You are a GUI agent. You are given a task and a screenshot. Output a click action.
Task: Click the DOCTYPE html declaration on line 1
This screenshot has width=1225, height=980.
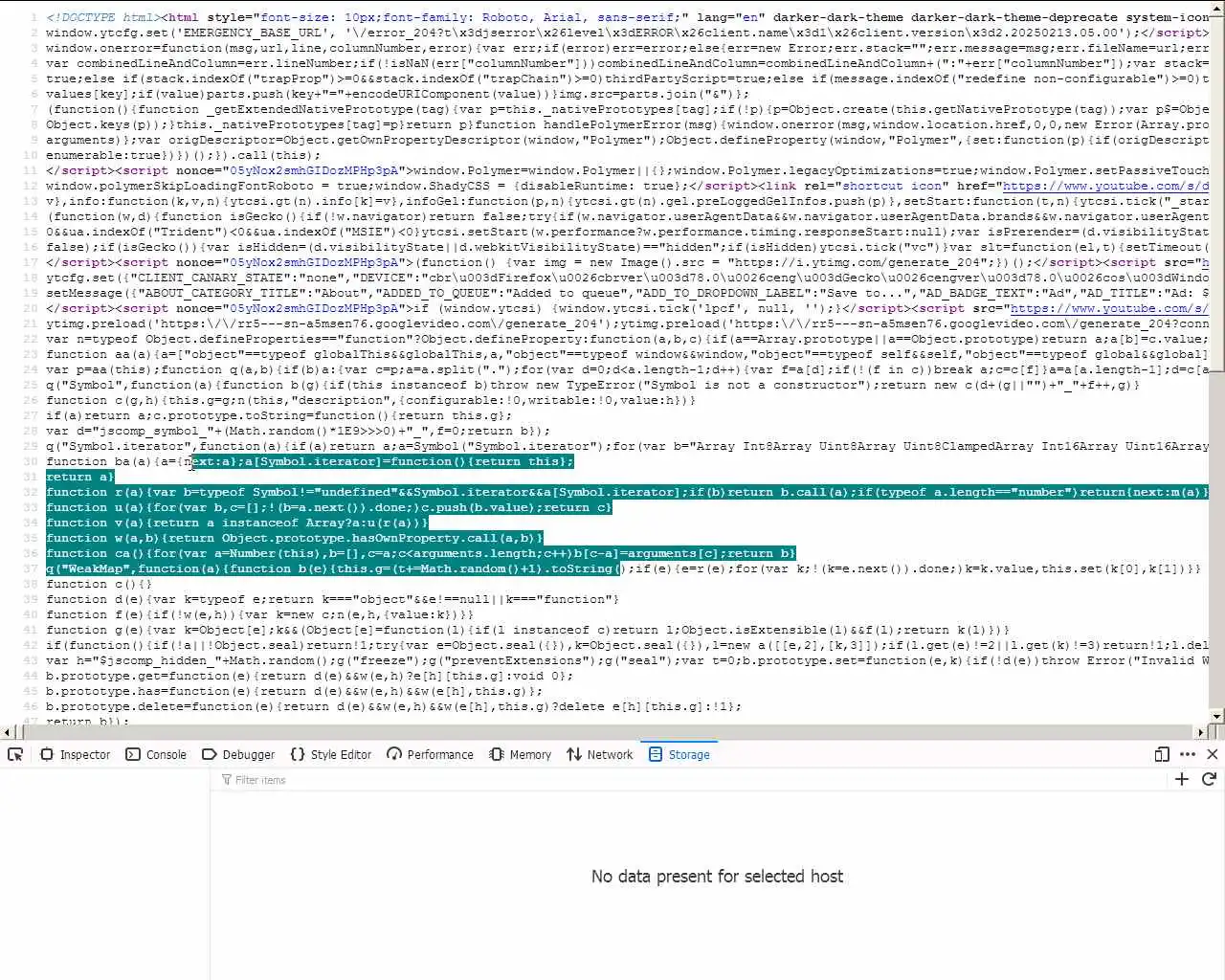103,17
